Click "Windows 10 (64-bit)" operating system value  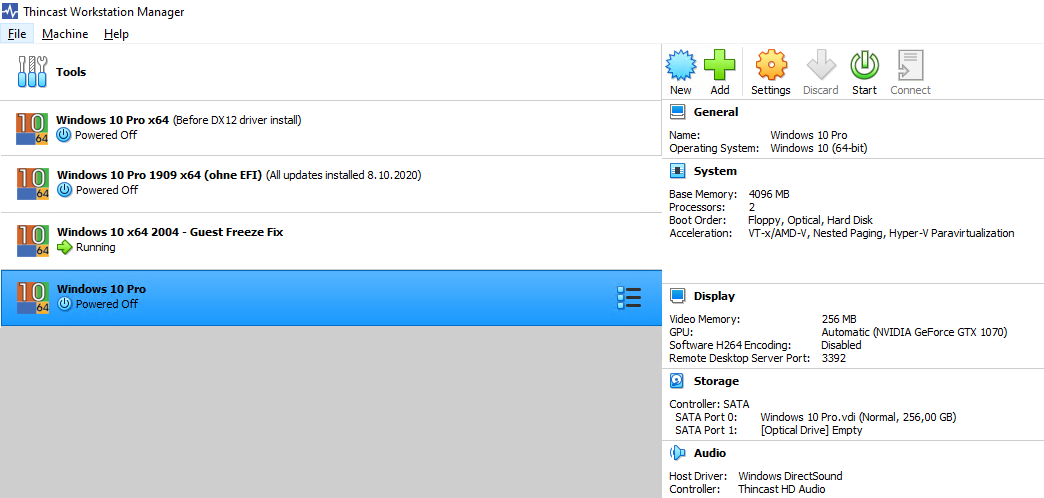pyautogui.click(x=819, y=148)
